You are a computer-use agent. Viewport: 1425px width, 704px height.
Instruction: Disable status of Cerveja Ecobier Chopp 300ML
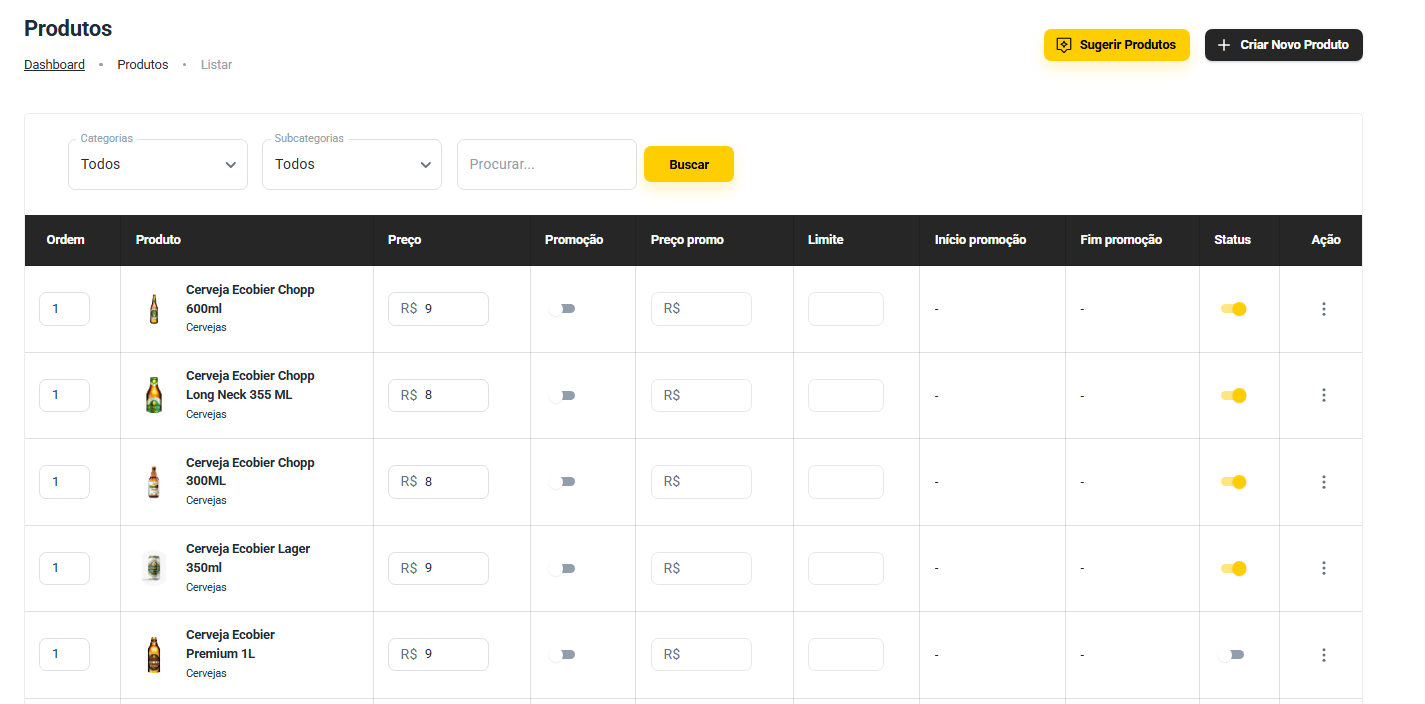coord(1233,482)
